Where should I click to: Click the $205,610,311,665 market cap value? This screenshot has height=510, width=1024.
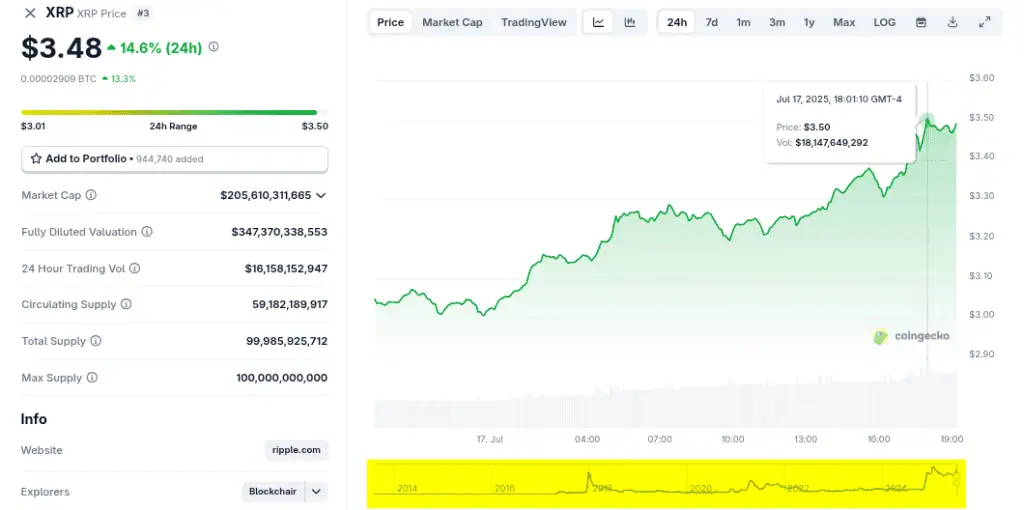pos(266,195)
